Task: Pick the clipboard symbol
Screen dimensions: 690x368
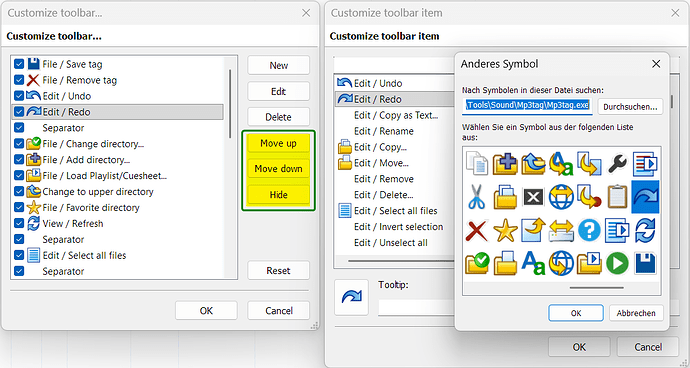Action: [617, 197]
